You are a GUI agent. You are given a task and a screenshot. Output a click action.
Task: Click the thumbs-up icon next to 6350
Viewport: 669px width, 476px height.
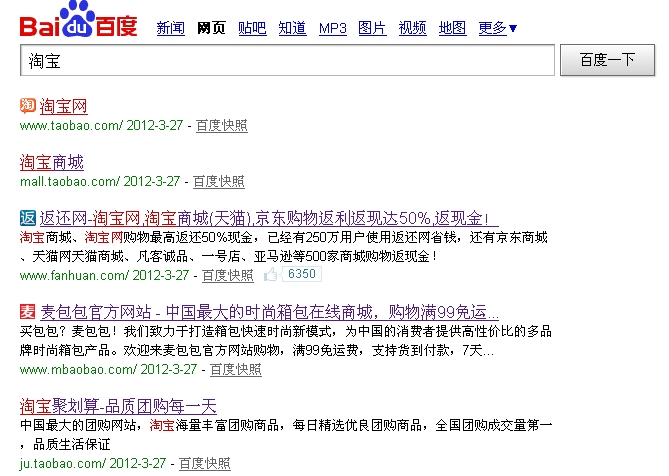click(x=271, y=274)
